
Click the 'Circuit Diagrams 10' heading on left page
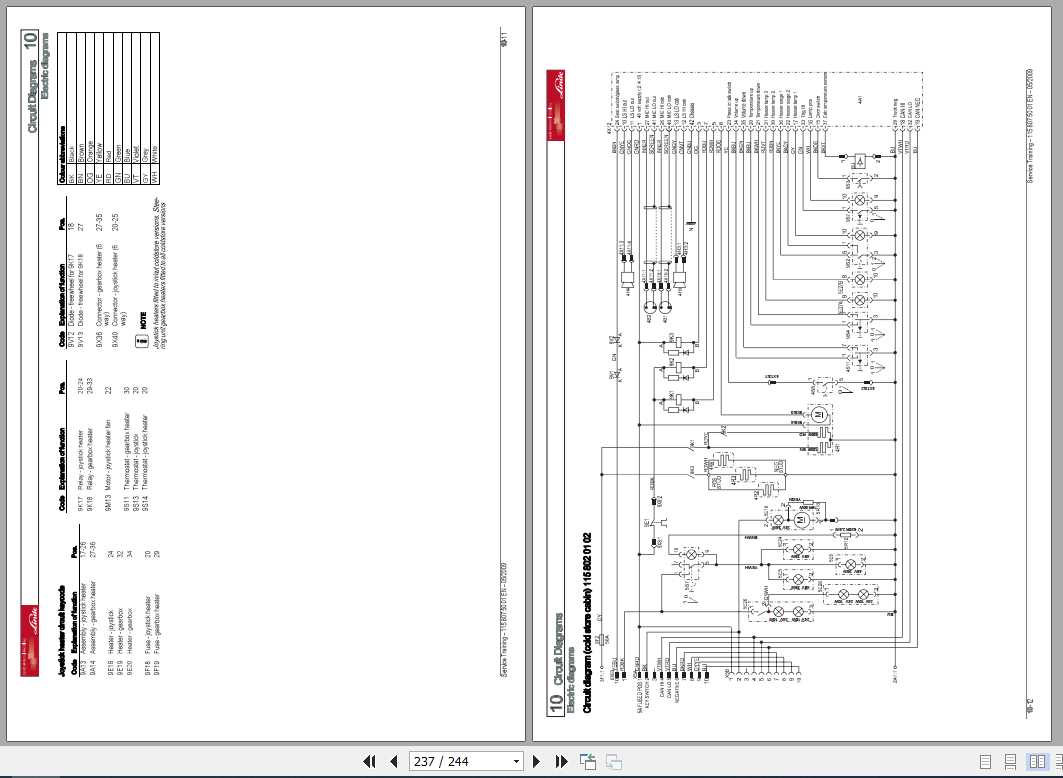[32, 81]
